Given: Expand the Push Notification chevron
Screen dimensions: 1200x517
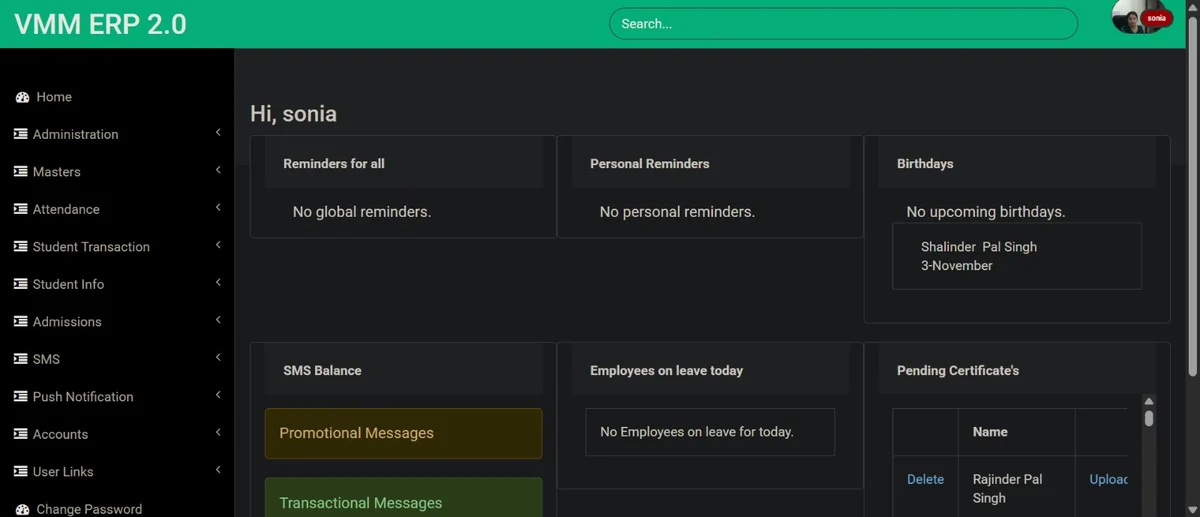Looking at the screenshot, I should coord(218,395).
